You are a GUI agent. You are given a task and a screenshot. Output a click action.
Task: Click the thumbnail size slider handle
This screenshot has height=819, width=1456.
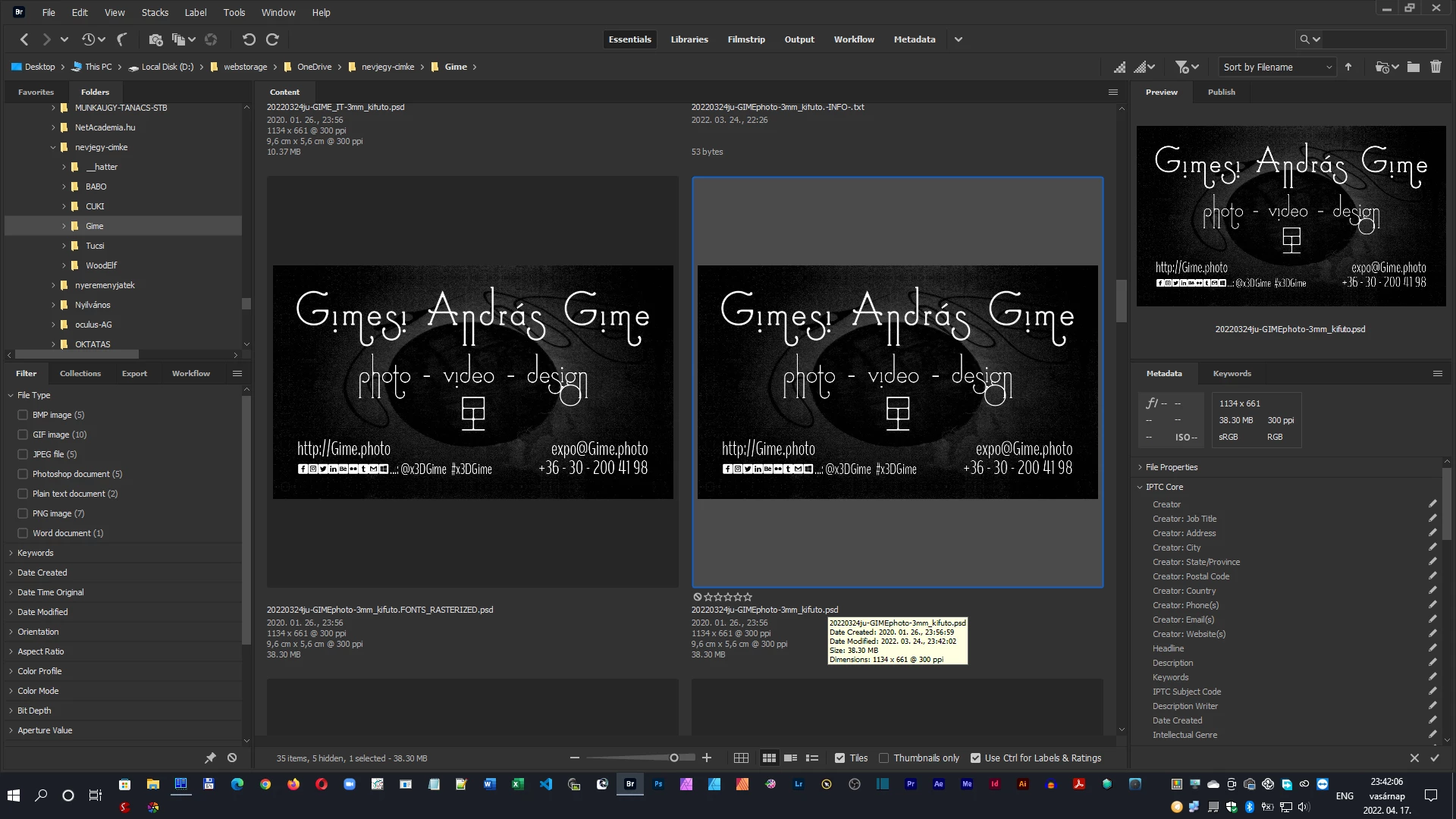pos(673,758)
